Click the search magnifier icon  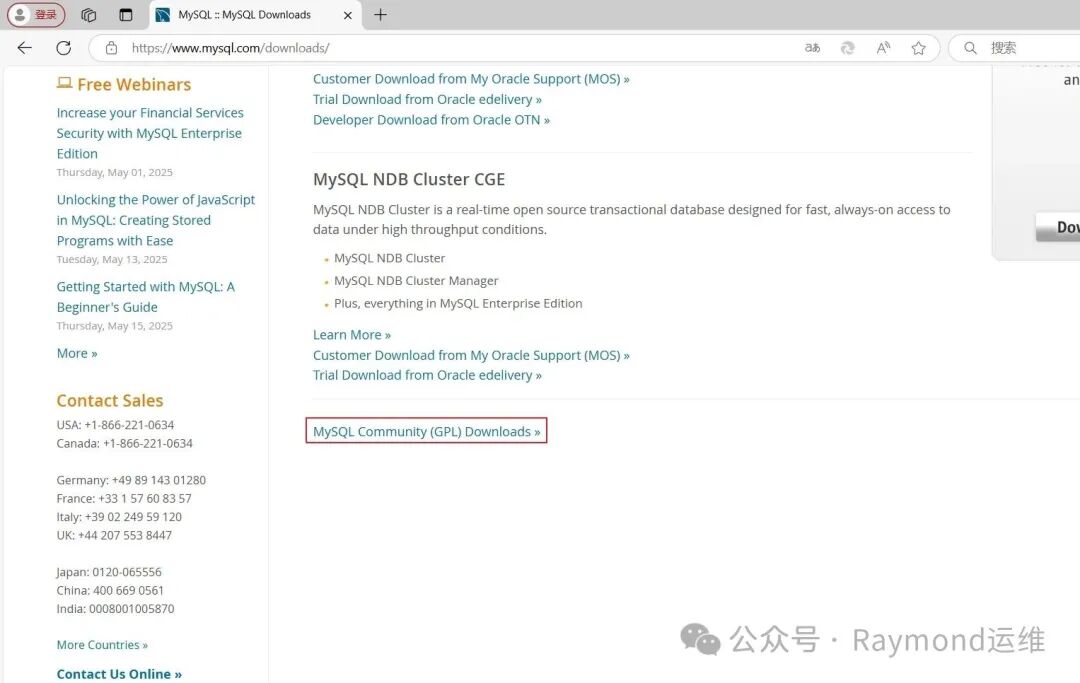click(x=970, y=48)
